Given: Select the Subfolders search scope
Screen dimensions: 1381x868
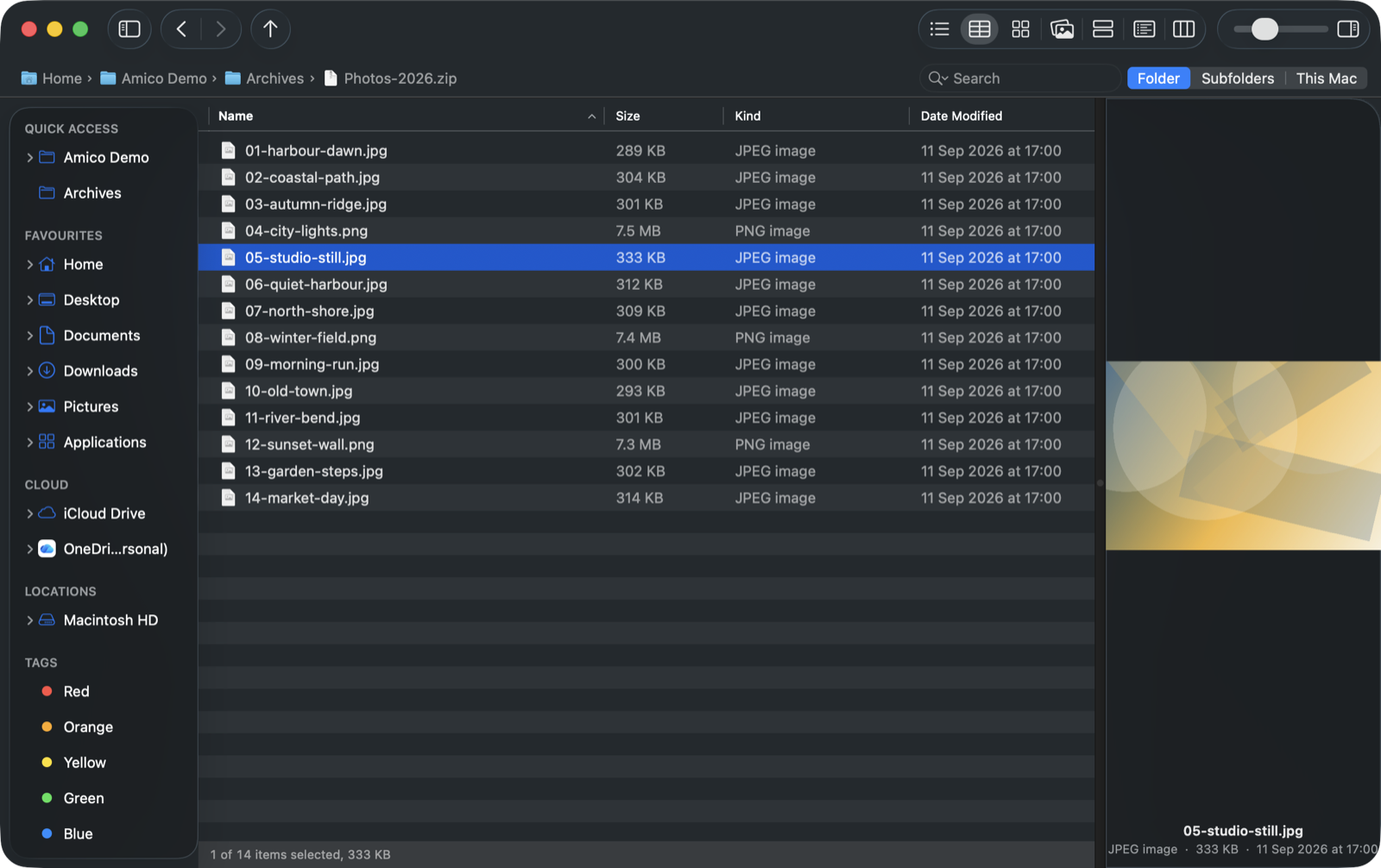Looking at the screenshot, I should tap(1238, 79).
